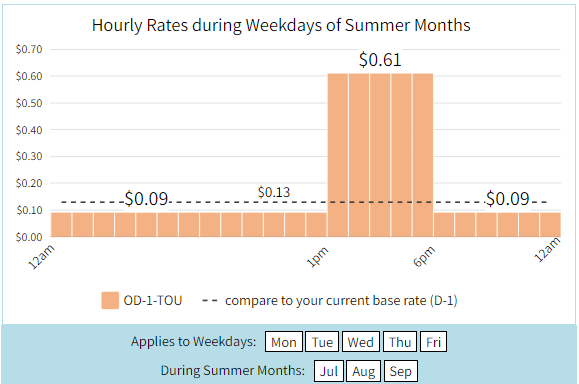
Task: Click the dashed base rate legend marker
Action: click(209, 301)
